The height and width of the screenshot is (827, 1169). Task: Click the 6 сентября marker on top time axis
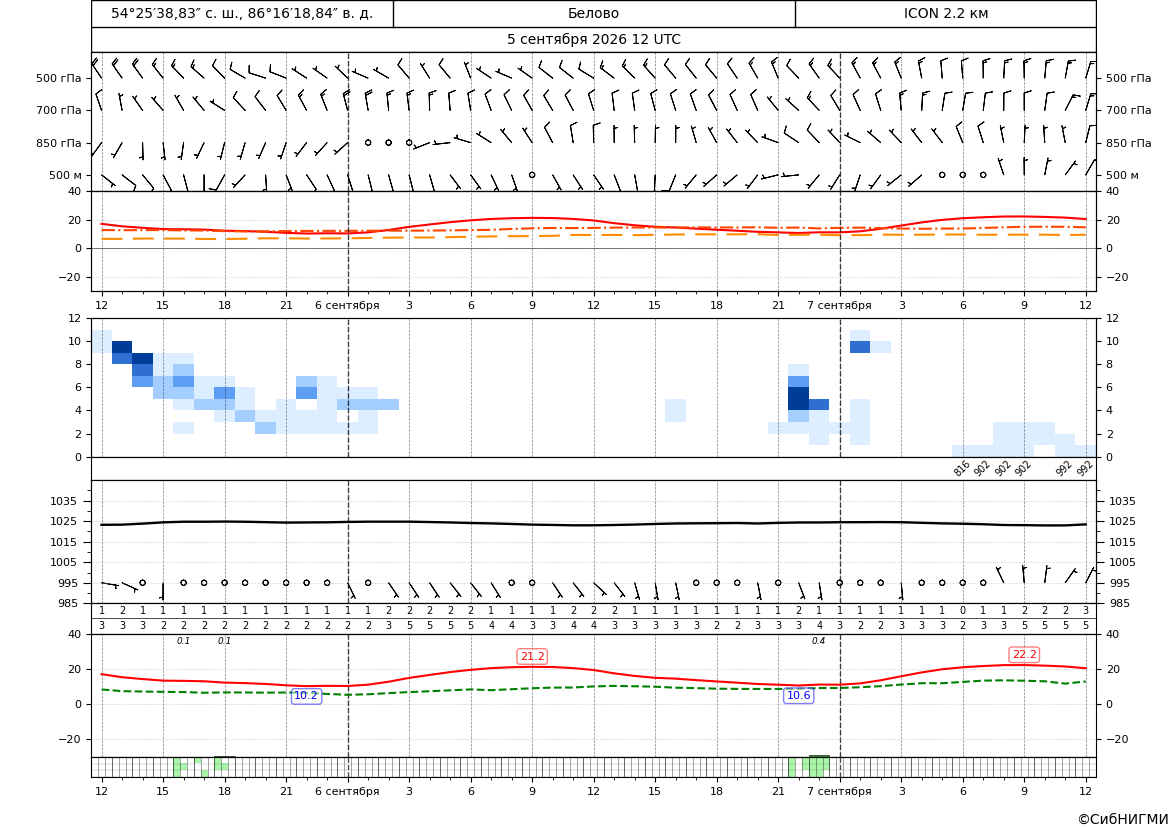coord(347,305)
